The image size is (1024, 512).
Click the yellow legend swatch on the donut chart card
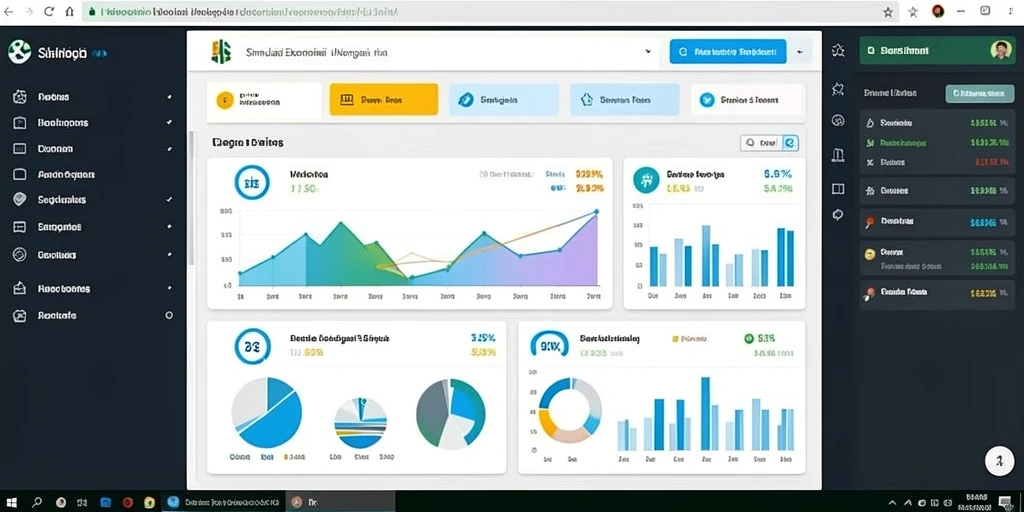coord(675,339)
